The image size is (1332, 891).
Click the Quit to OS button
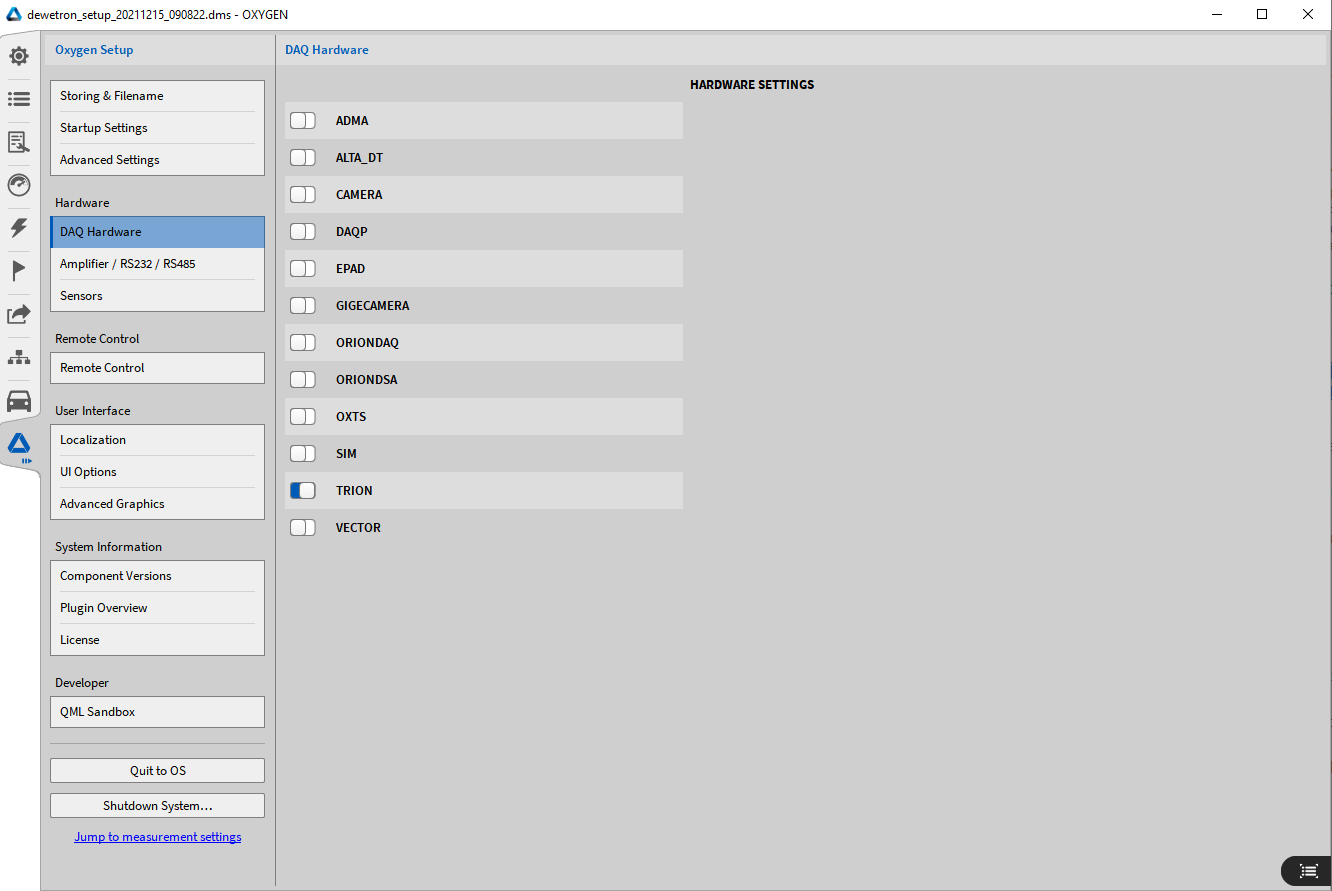pos(157,771)
